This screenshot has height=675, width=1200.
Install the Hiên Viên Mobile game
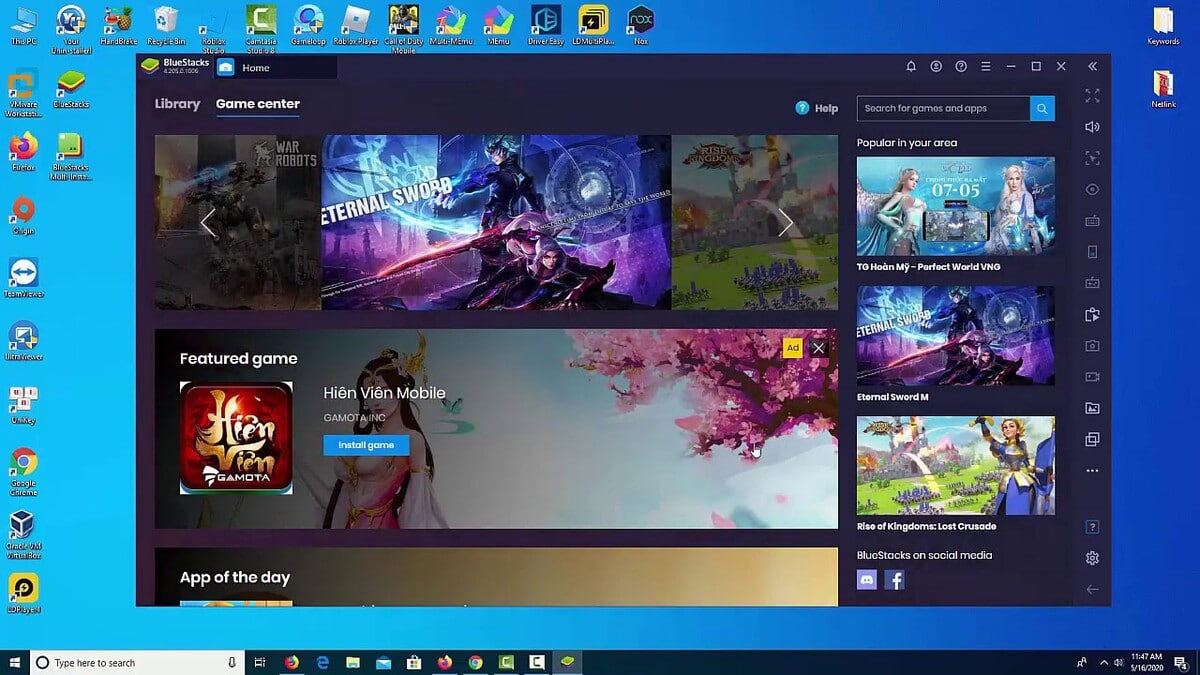[366, 444]
